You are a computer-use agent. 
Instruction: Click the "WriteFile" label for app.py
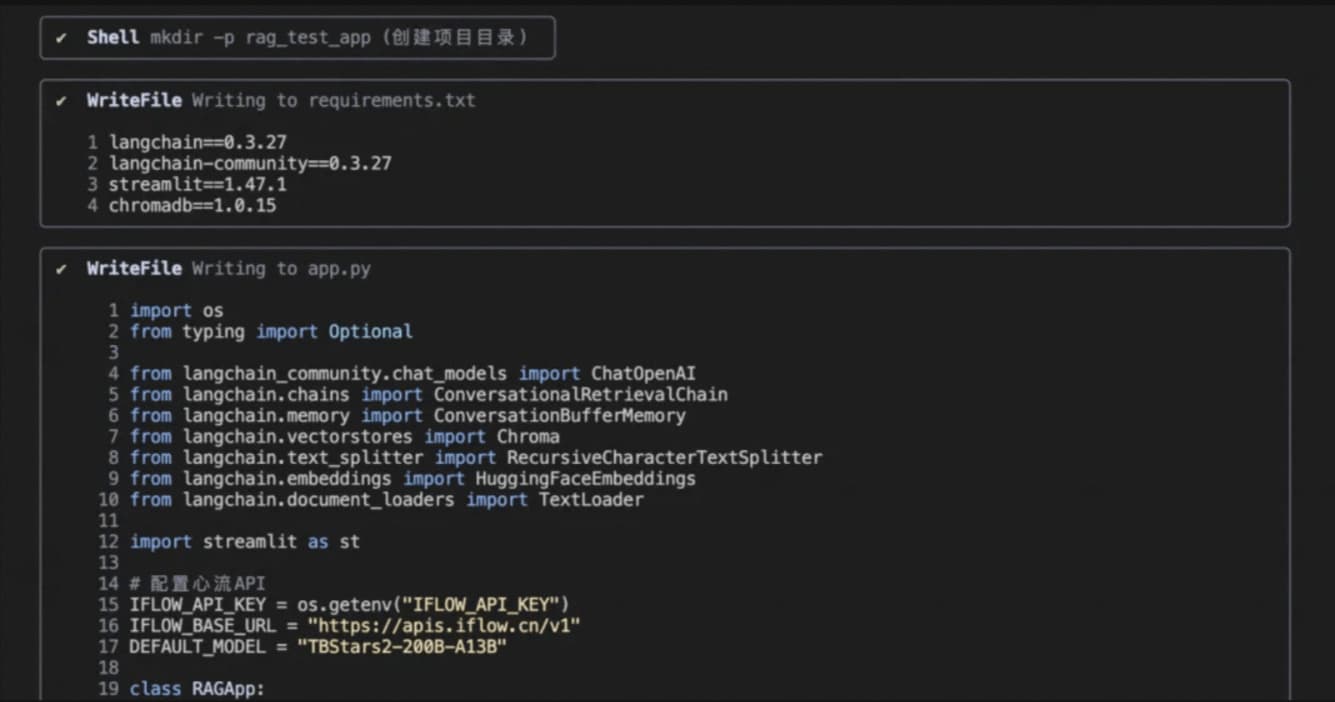(134, 269)
